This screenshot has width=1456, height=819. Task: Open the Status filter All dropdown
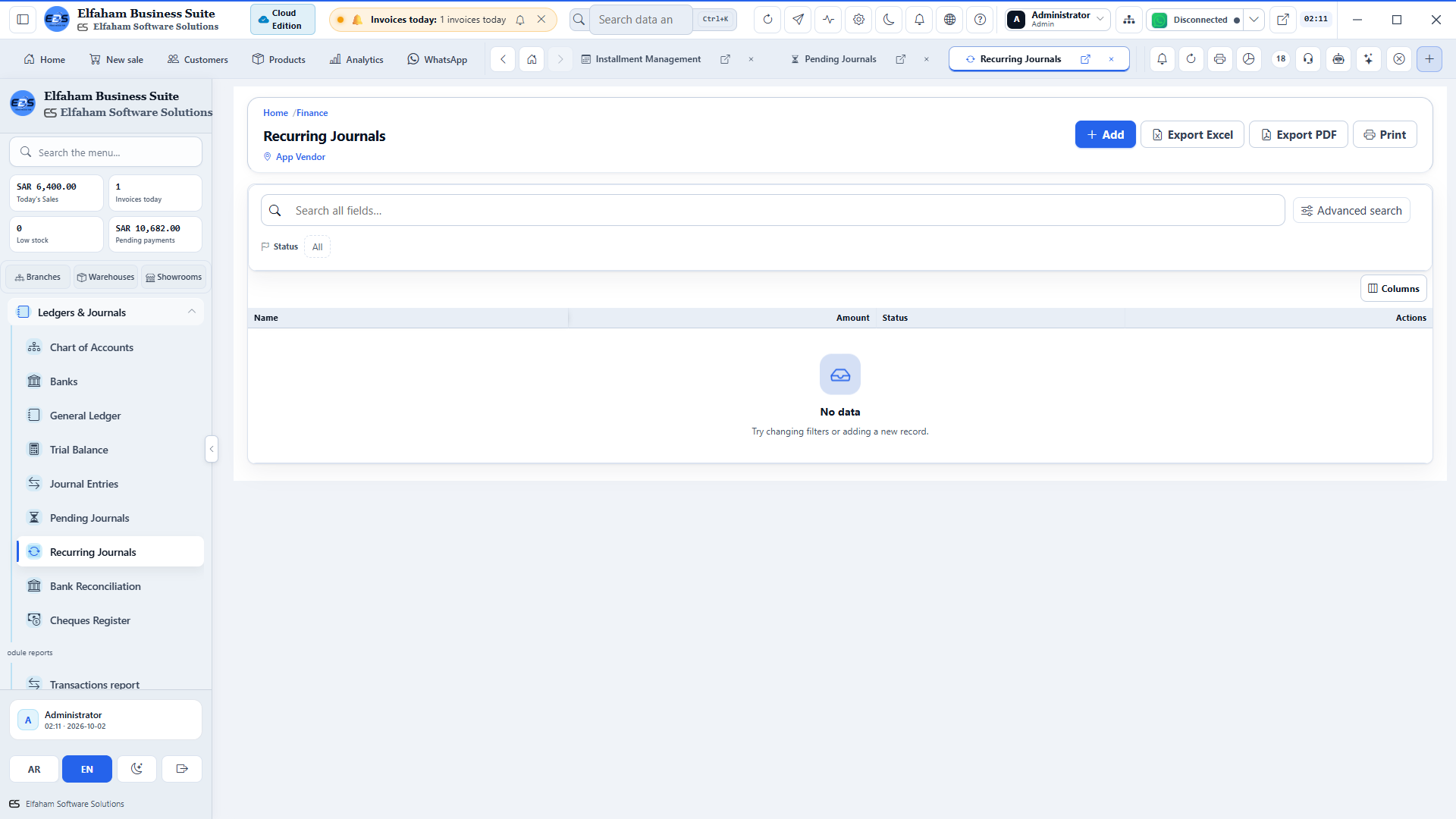[317, 246]
